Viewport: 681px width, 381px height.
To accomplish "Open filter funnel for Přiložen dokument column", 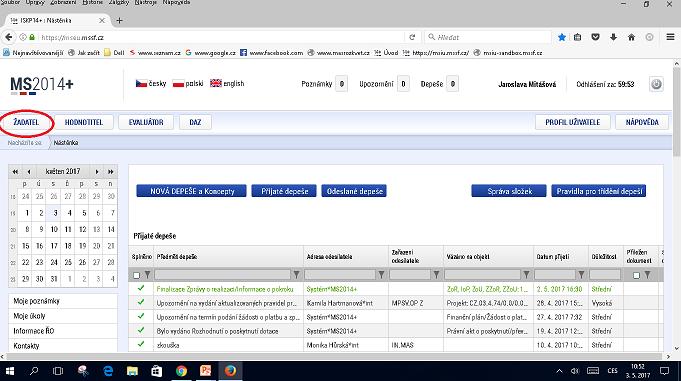I will 647,275.
